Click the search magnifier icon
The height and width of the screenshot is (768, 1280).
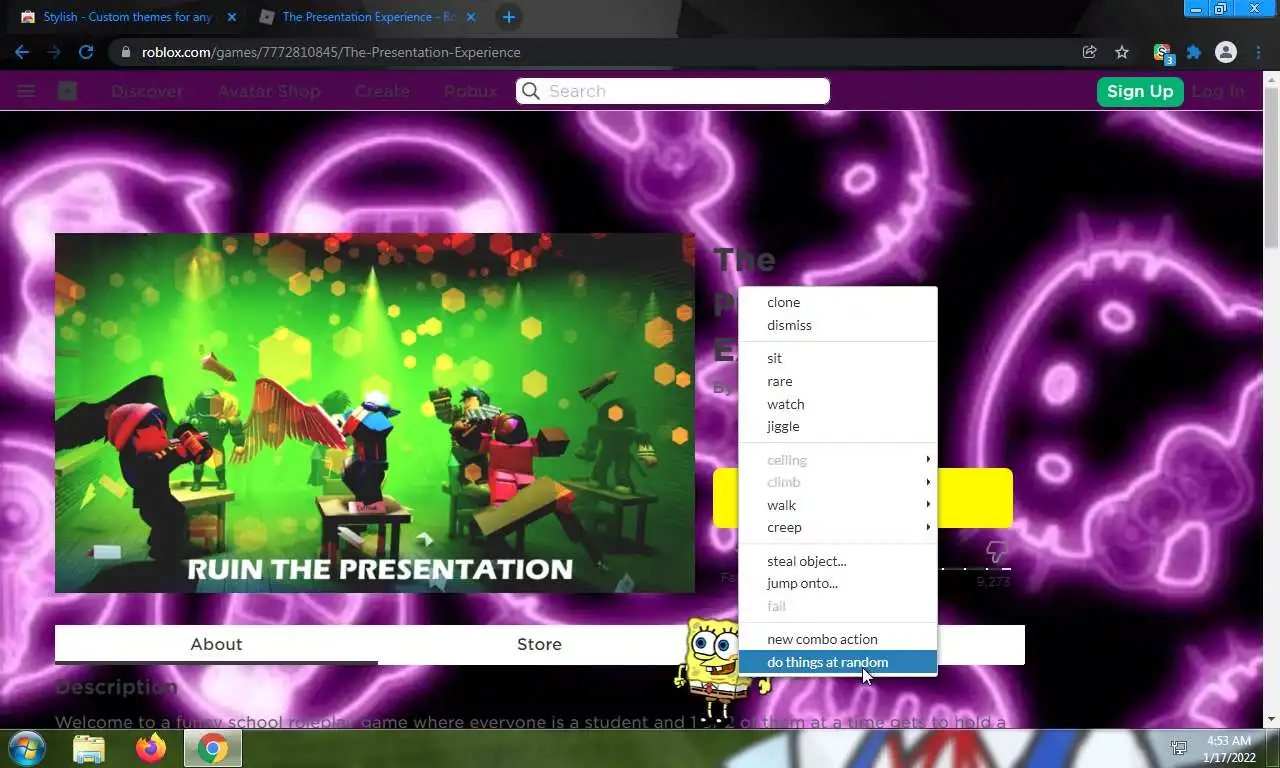point(531,91)
